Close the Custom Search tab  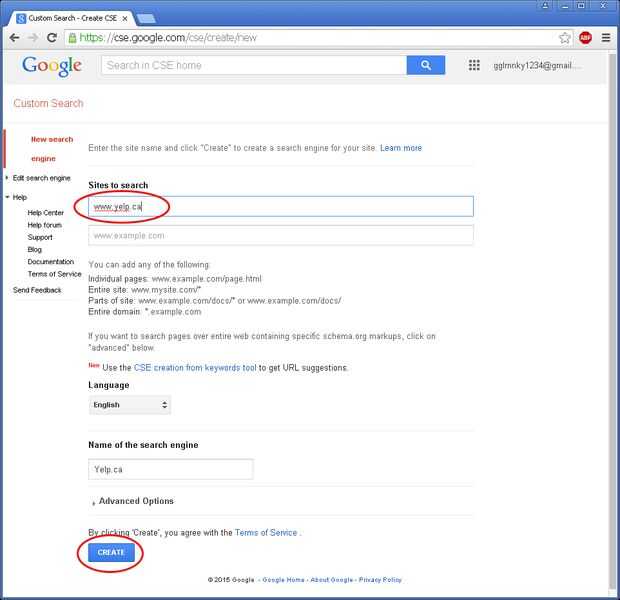[x=125, y=19]
